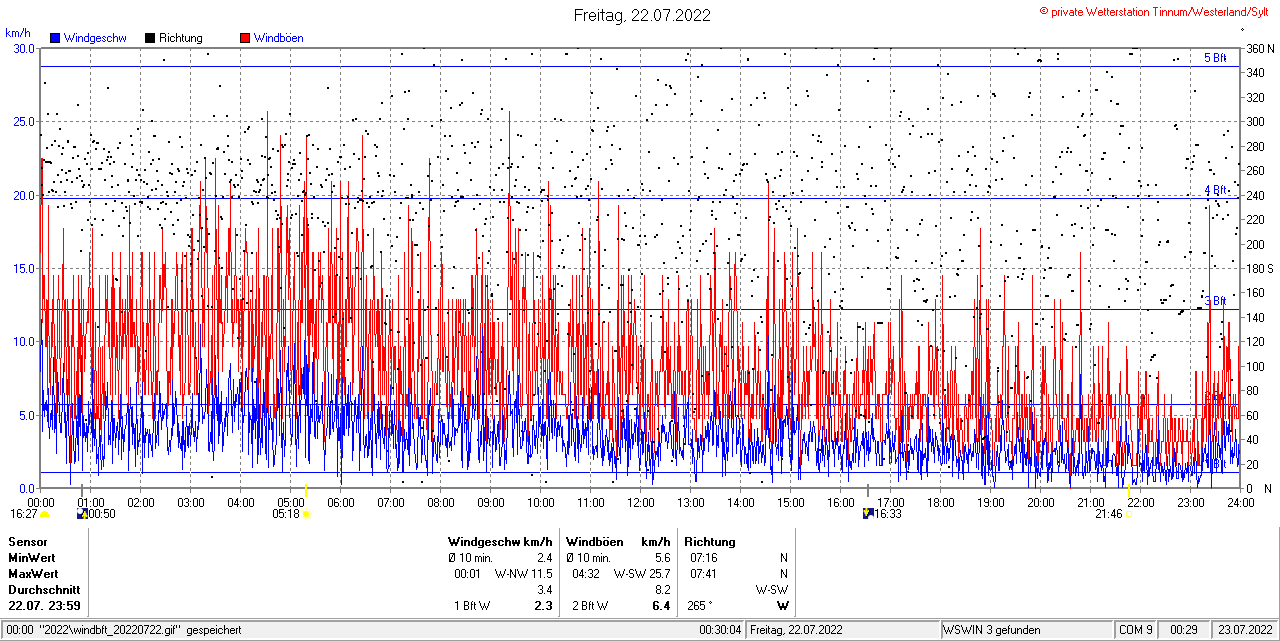Click the Sensor row header
The height and width of the screenshot is (641, 1280).
(x=27, y=542)
